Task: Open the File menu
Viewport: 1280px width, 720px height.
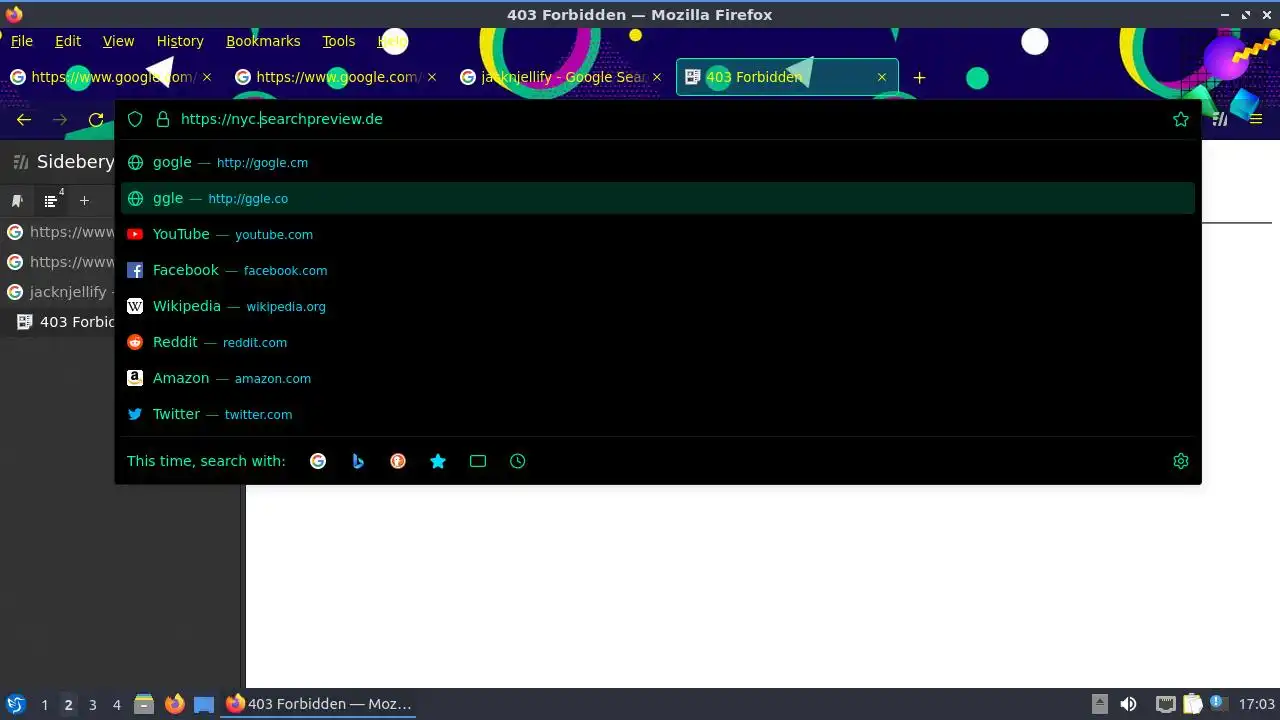Action: point(22,41)
